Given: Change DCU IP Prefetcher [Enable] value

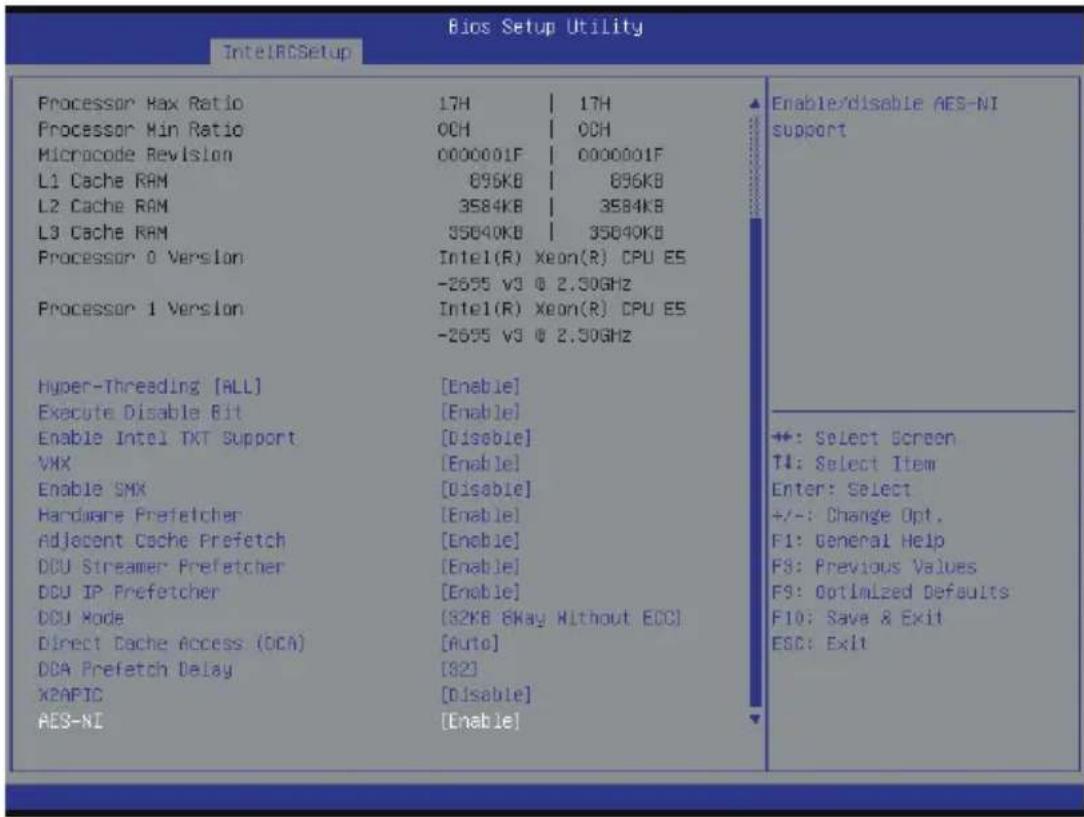Looking at the screenshot, I should coord(480,592).
